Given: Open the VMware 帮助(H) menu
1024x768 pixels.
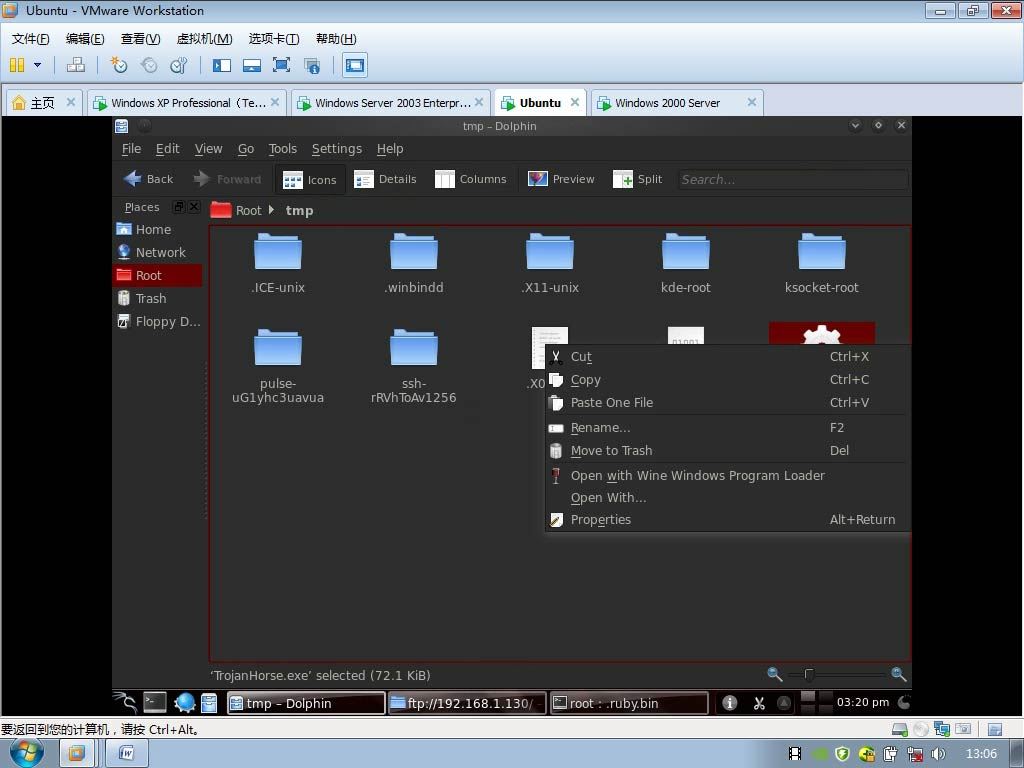Looking at the screenshot, I should 336,39.
